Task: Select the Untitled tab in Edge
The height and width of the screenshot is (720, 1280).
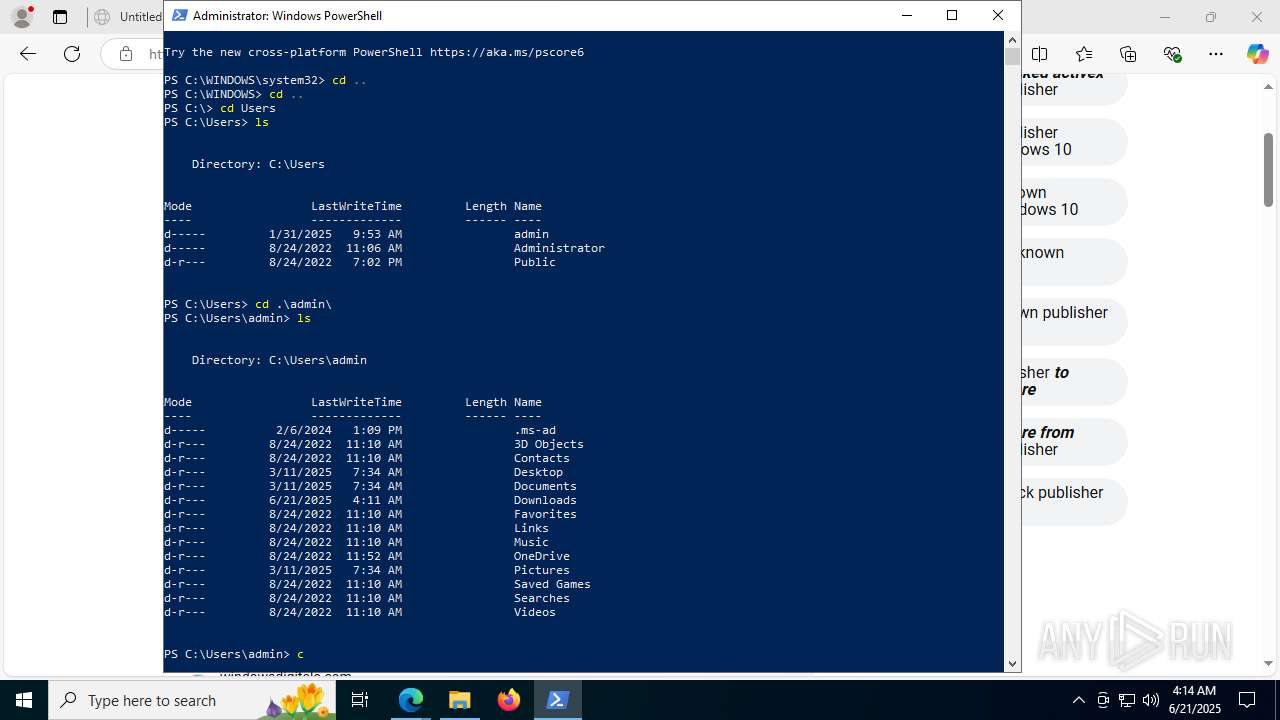Action: coord(128,17)
